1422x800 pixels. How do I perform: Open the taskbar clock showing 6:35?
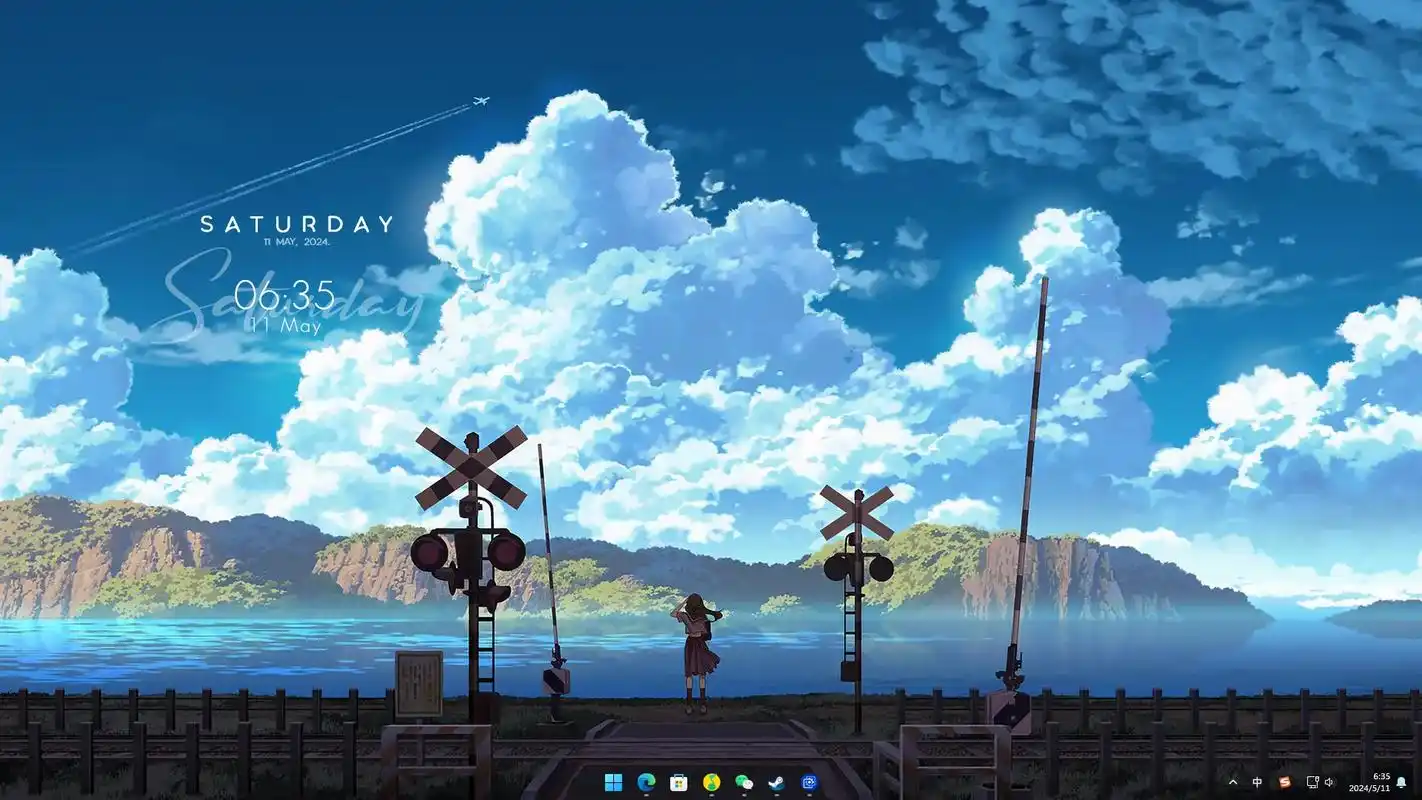1371,782
